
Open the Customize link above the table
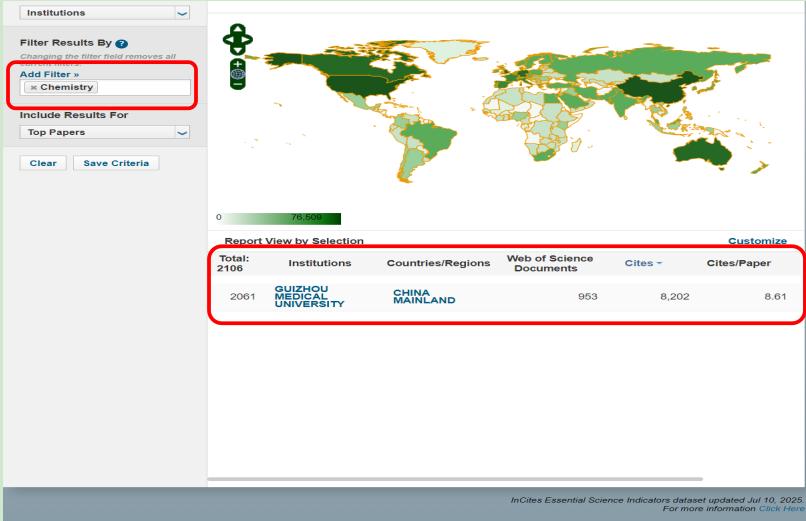[757, 241]
